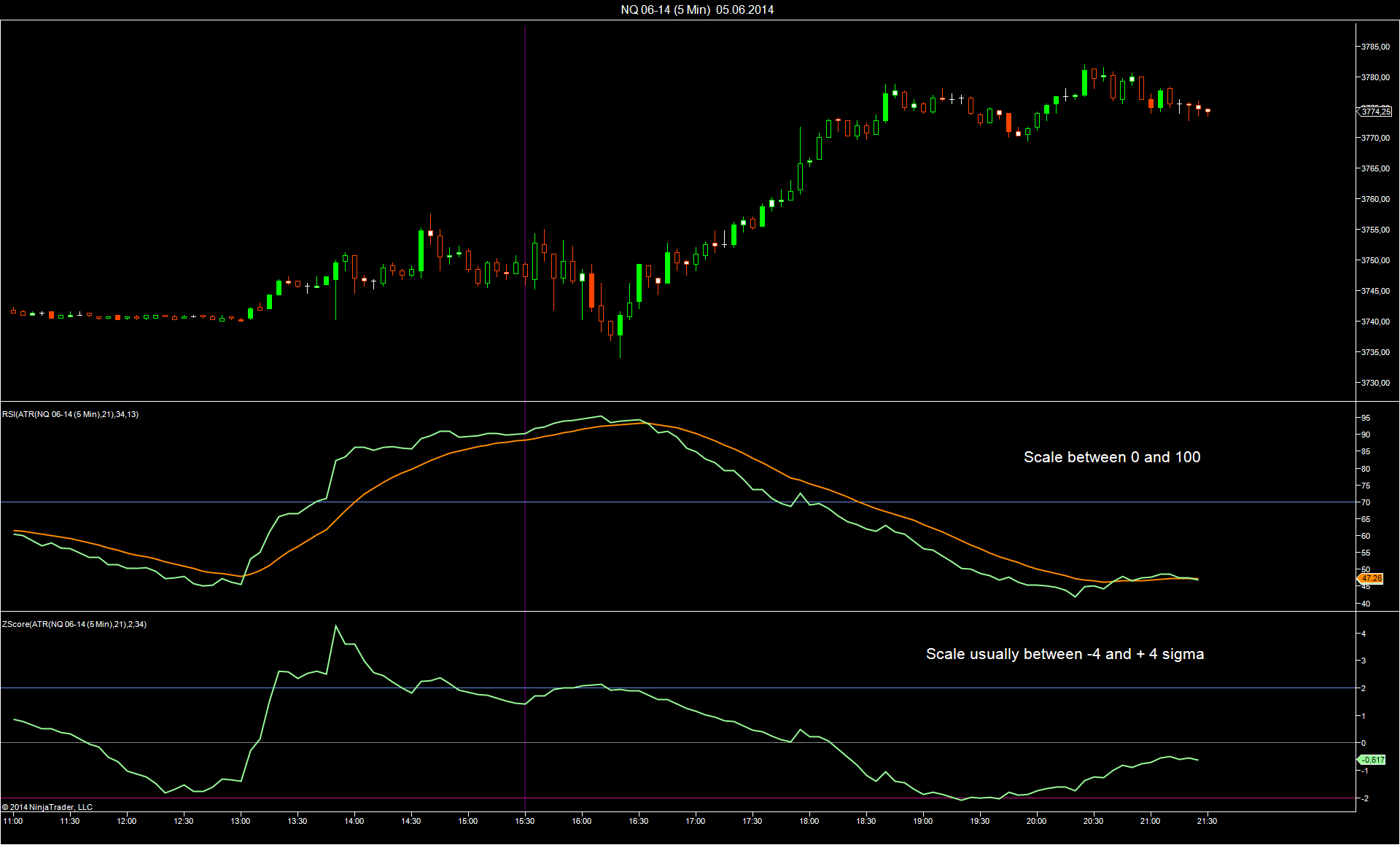The height and width of the screenshot is (845, 1400).
Task: Click the NinjaTrader copyright text
Action: tap(47, 807)
